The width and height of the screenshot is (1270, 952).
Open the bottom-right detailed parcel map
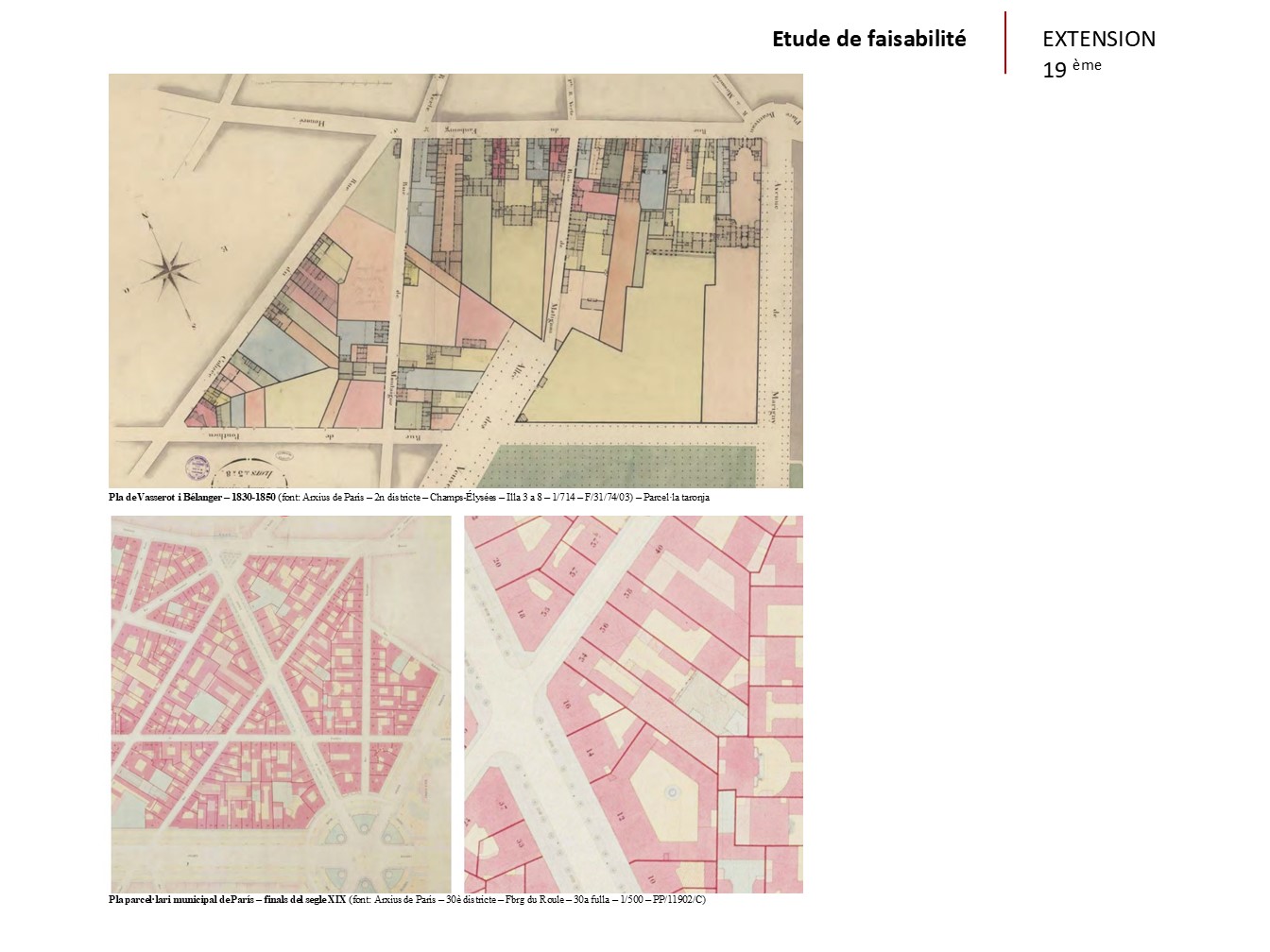point(633,704)
